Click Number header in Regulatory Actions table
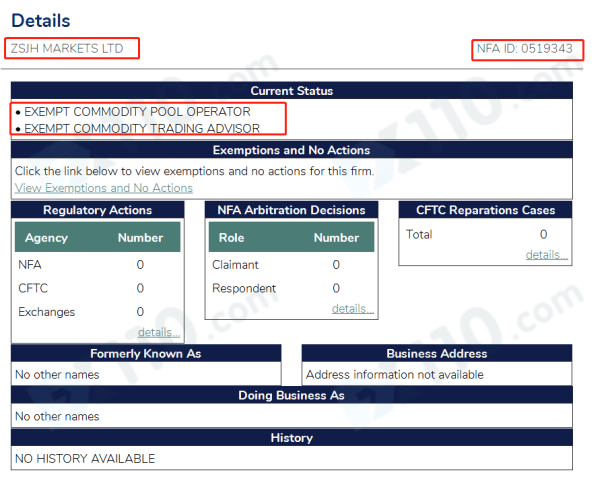 click(140, 237)
